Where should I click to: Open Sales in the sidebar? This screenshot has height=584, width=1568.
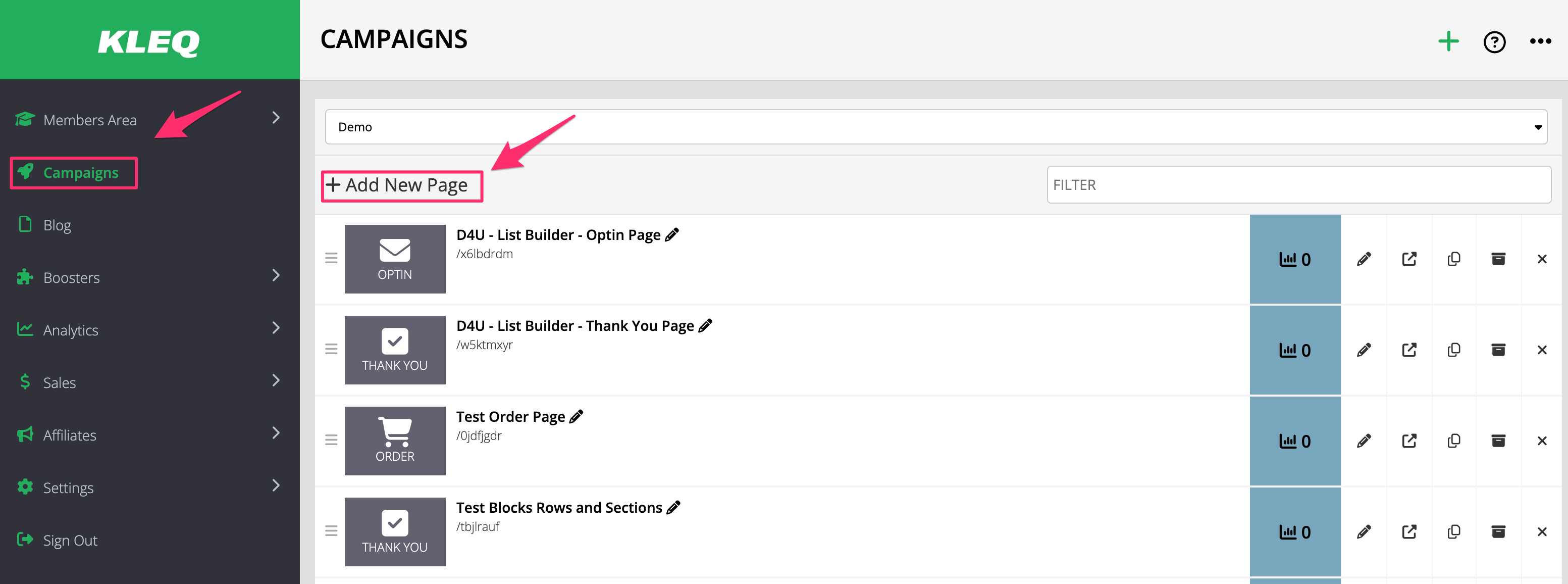(59, 382)
